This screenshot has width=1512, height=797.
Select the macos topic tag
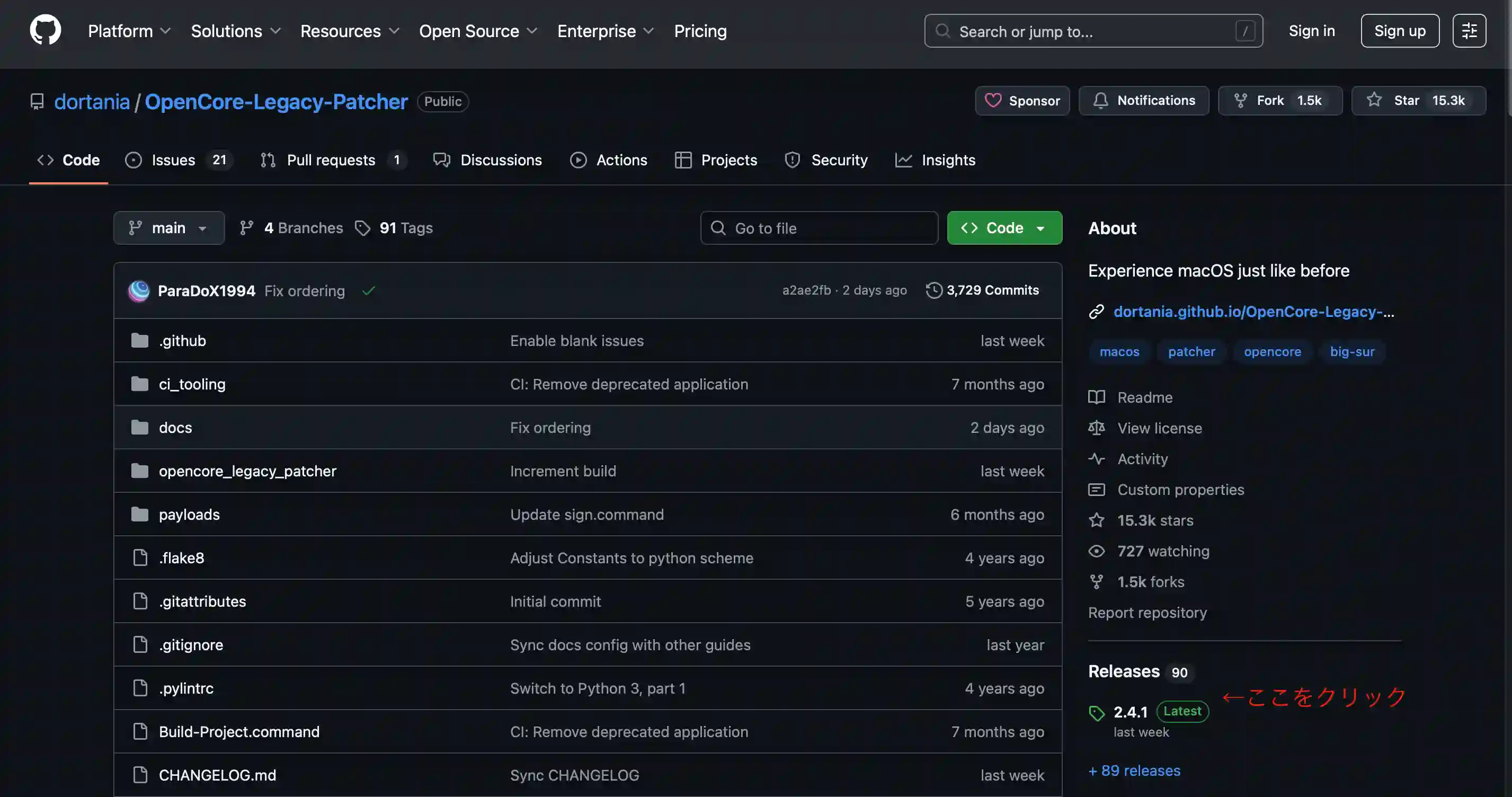tap(1119, 352)
